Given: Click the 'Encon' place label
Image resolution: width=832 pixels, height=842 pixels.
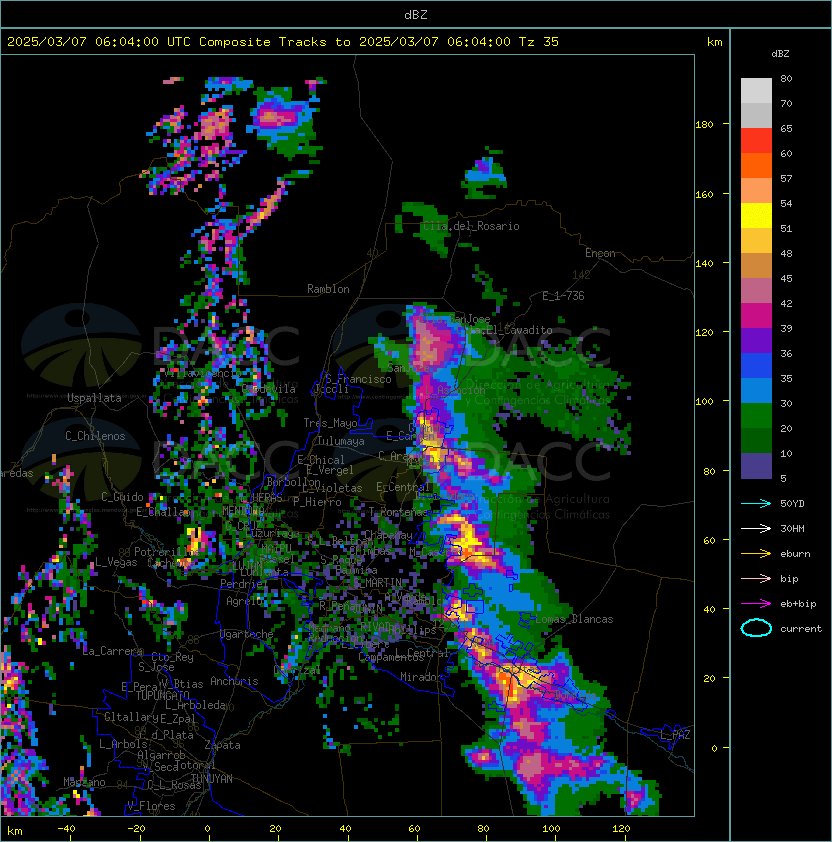Looking at the screenshot, I should [600, 253].
